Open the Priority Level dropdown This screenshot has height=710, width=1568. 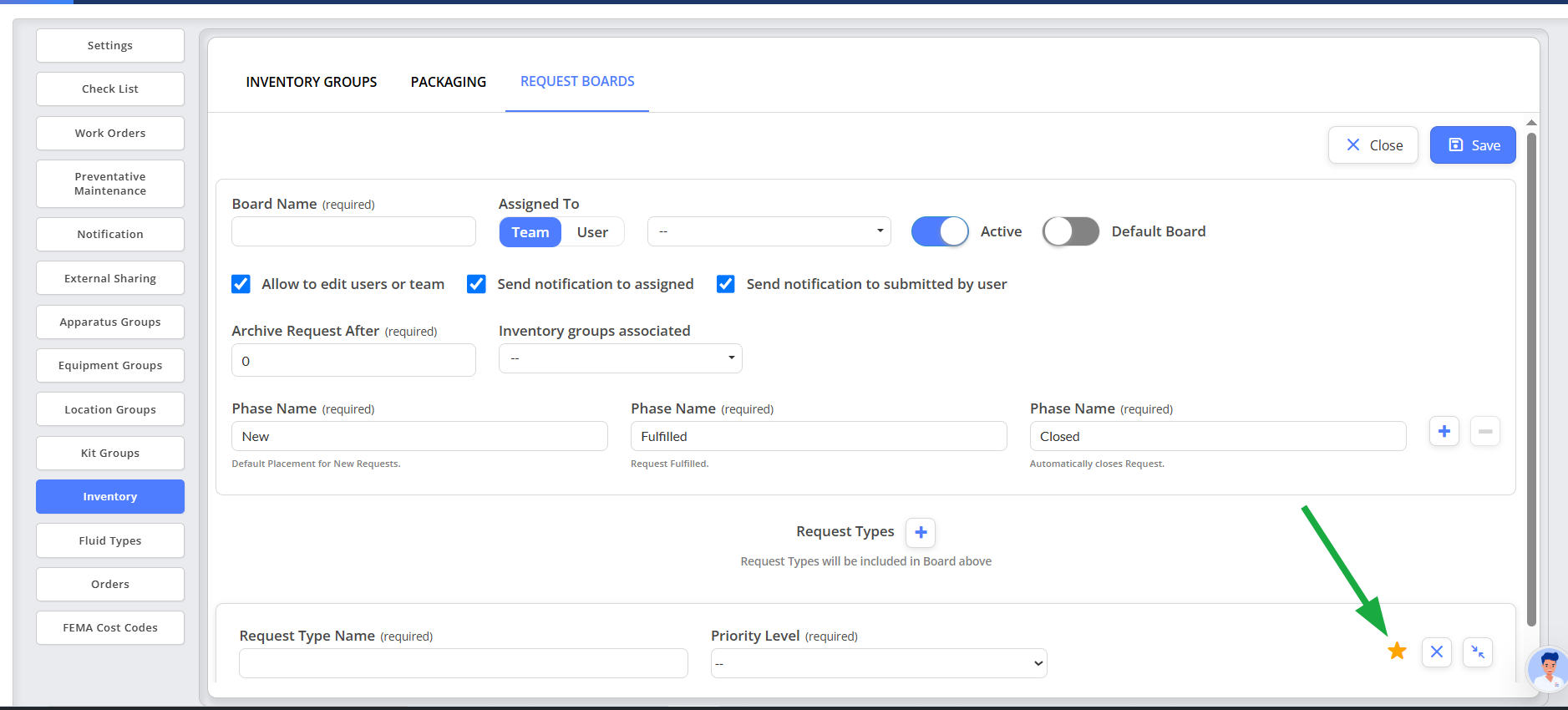(878, 663)
